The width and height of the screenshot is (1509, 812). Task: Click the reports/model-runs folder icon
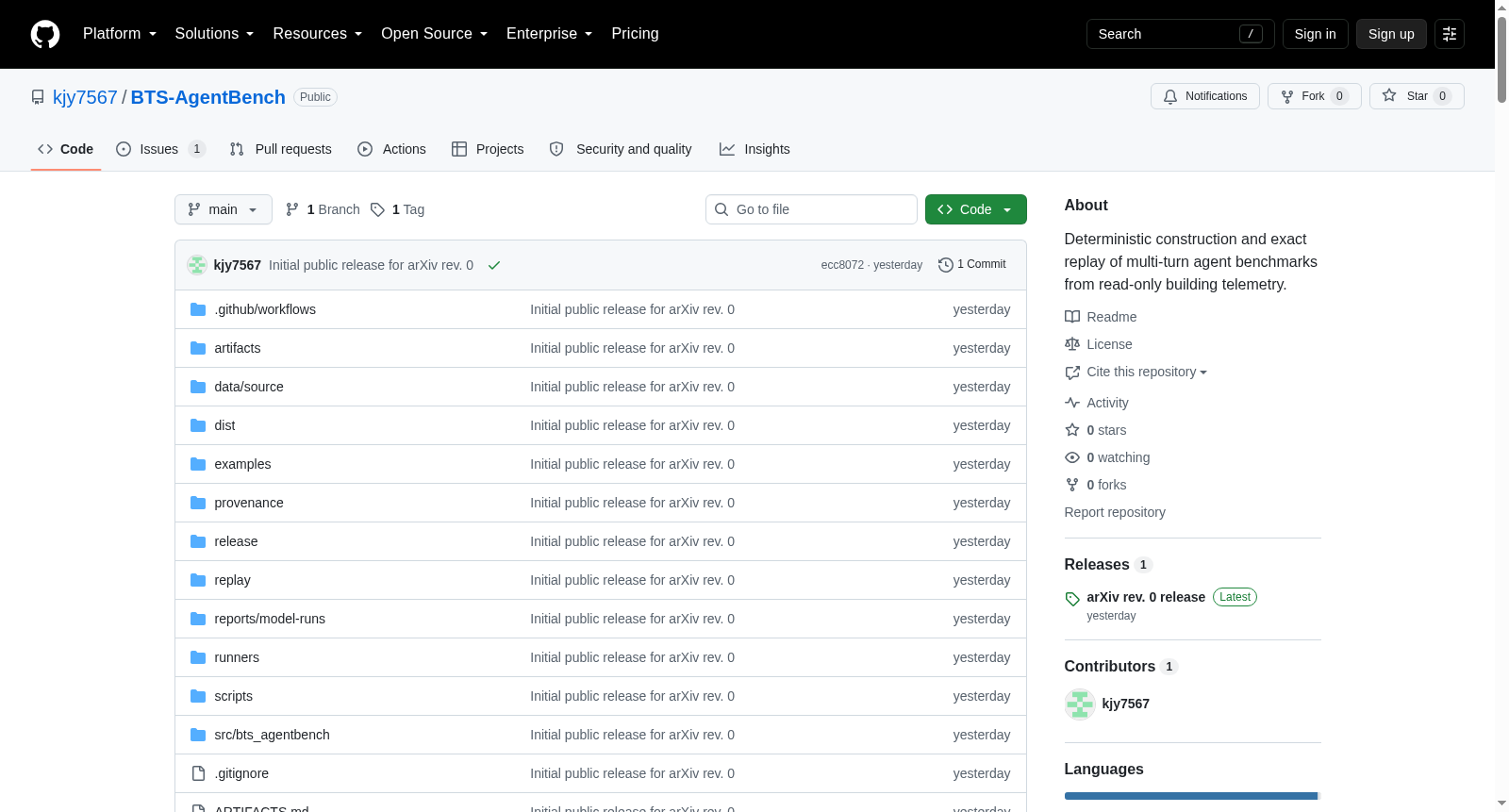(x=198, y=619)
